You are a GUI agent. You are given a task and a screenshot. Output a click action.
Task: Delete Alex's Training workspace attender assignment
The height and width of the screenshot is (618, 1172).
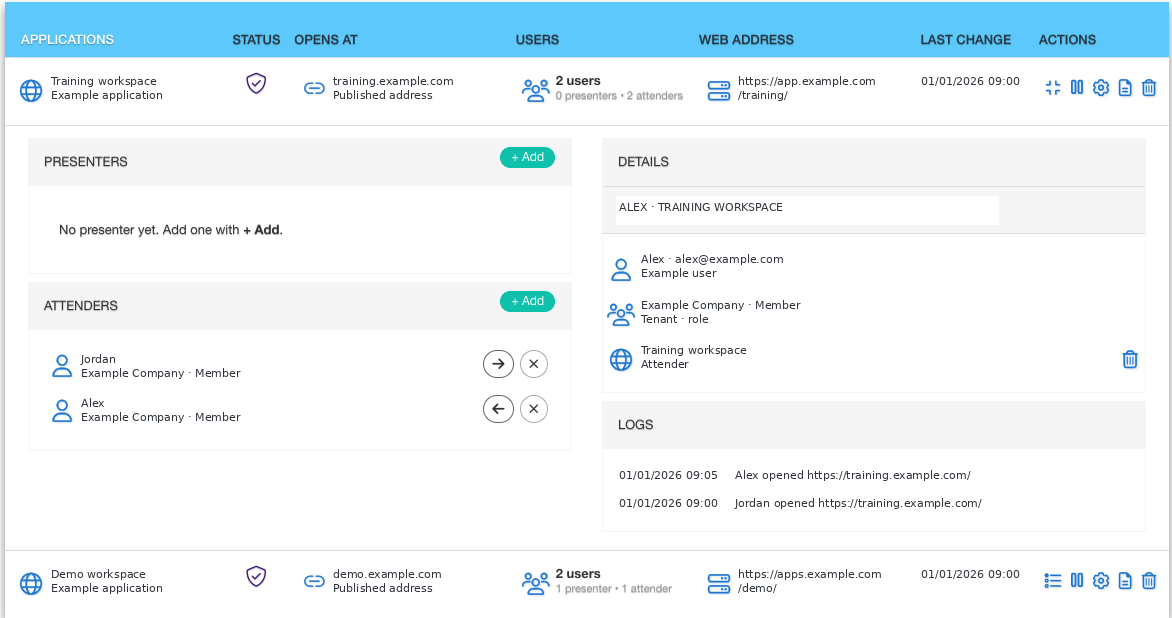1130,359
